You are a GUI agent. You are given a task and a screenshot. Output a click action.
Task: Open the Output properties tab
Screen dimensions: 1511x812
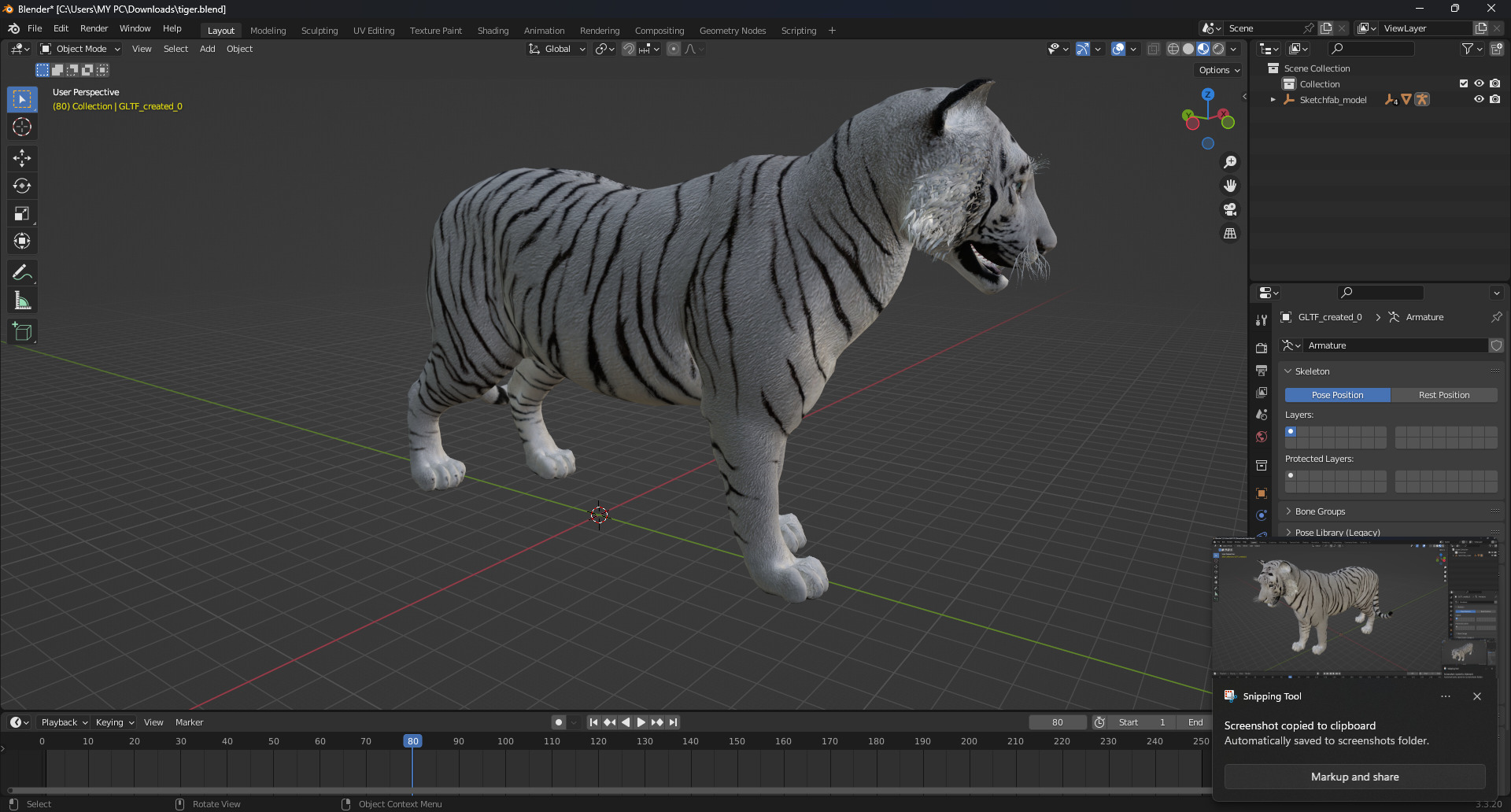[1262, 370]
